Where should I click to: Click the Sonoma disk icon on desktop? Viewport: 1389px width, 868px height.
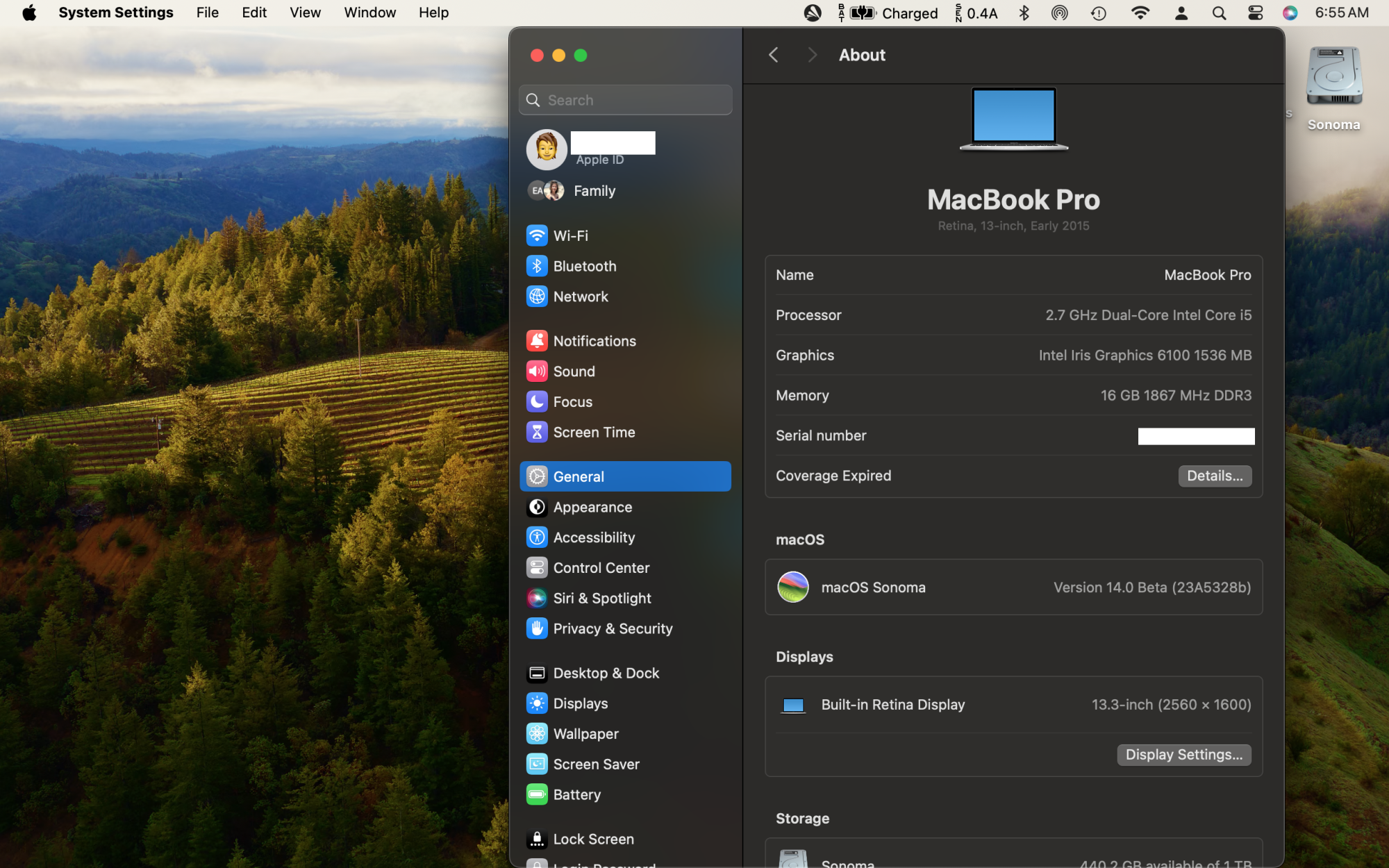[1333, 78]
